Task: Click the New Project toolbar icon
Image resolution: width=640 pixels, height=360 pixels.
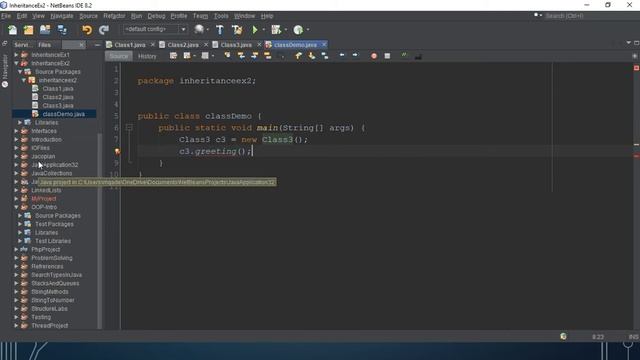Action: [28, 30]
